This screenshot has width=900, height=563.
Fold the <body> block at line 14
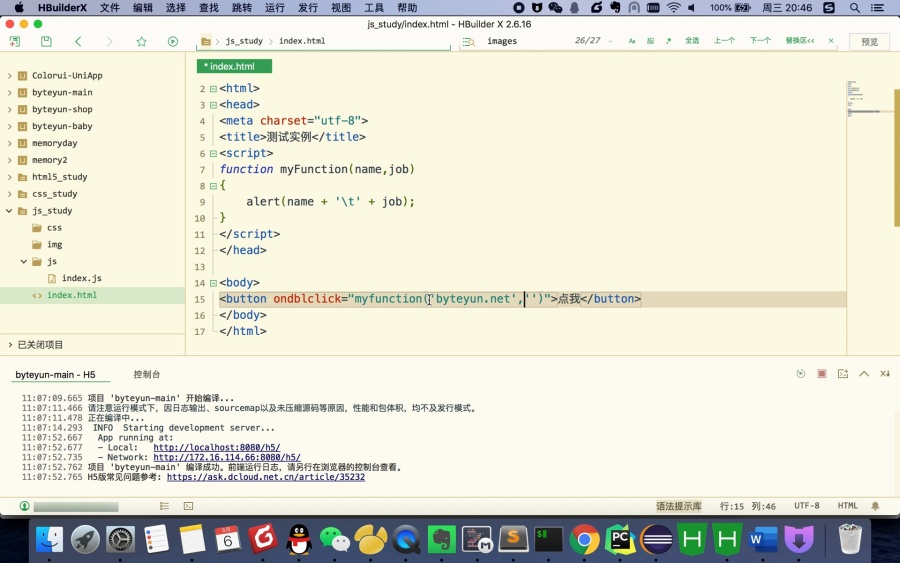pyautogui.click(x=213, y=283)
